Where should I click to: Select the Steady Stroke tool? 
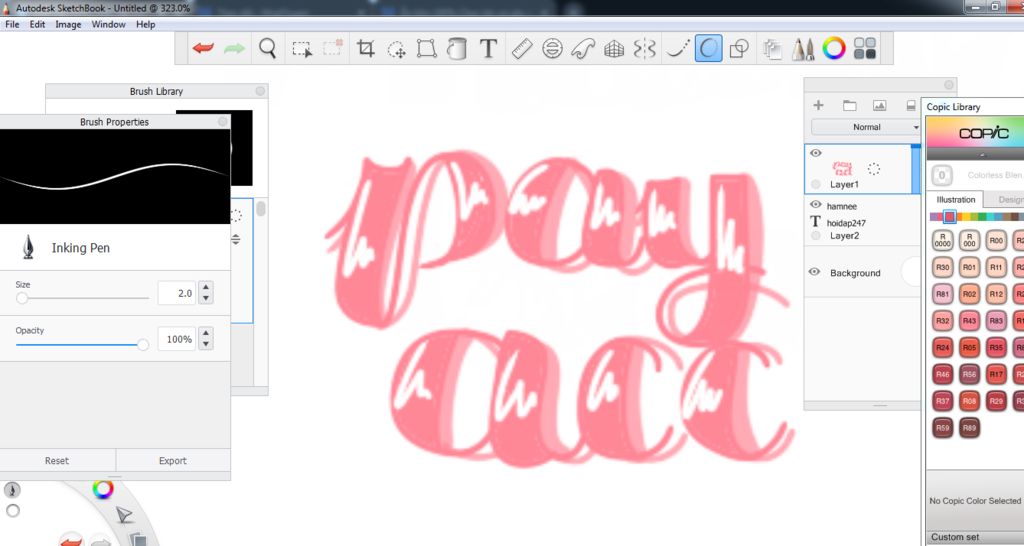click(678, 48)
